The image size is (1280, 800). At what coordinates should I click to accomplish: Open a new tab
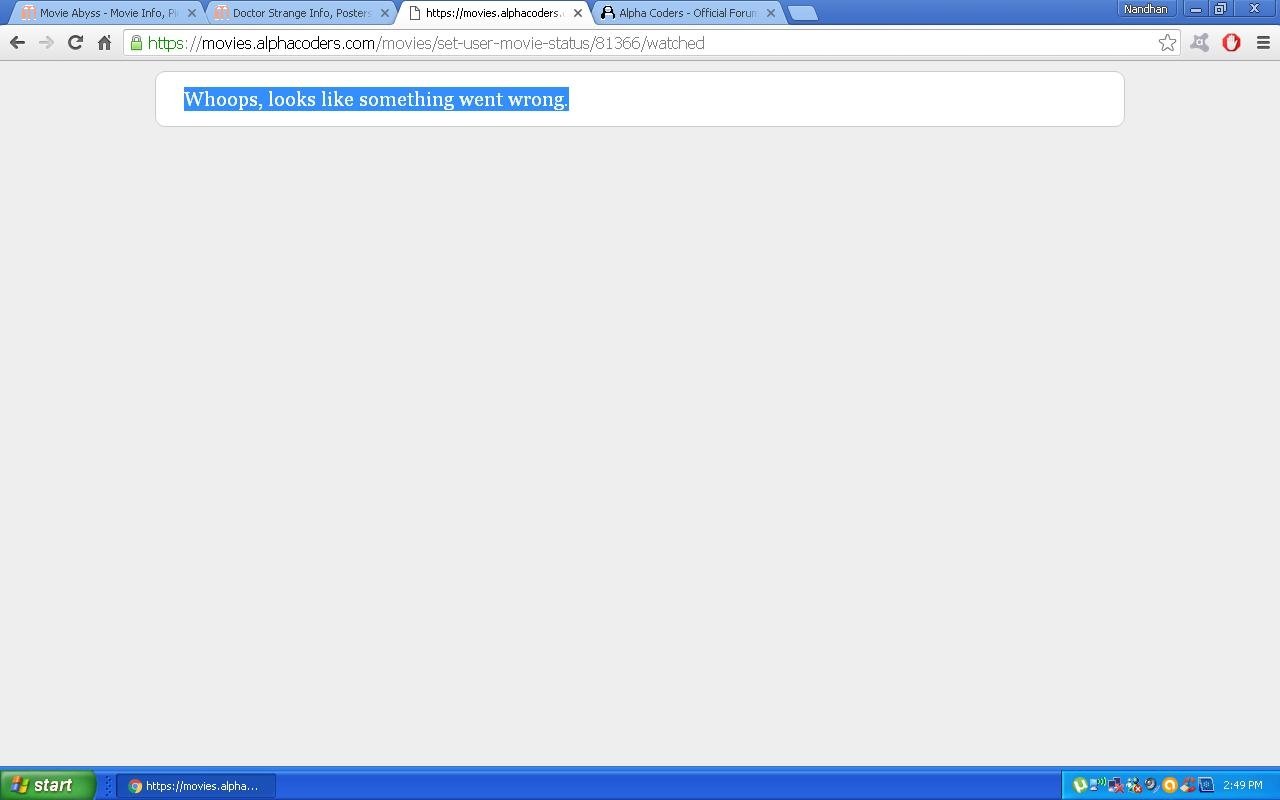pos(802,13)
